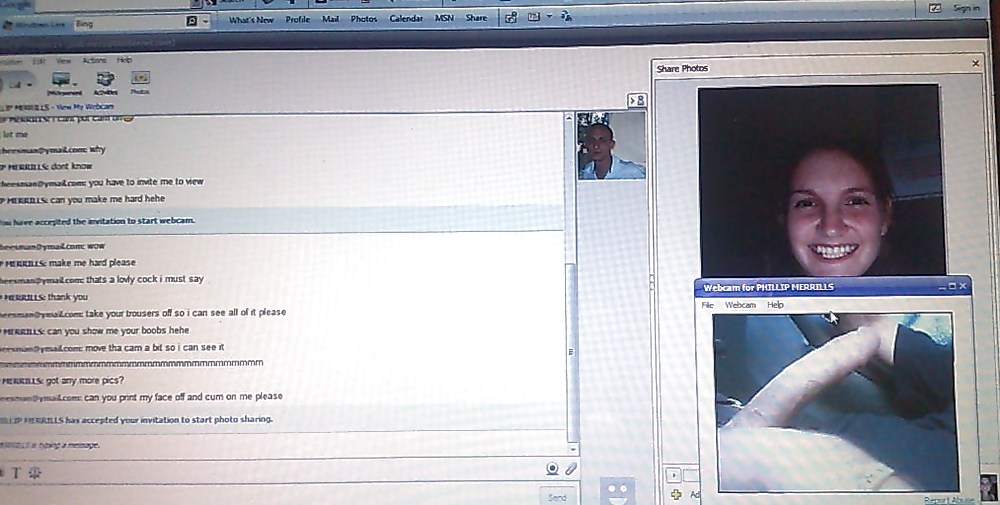Expand the Bing search box dropdown arrow
The height and width of the screenshot is (505, 1000).
[x=205, y=21]
